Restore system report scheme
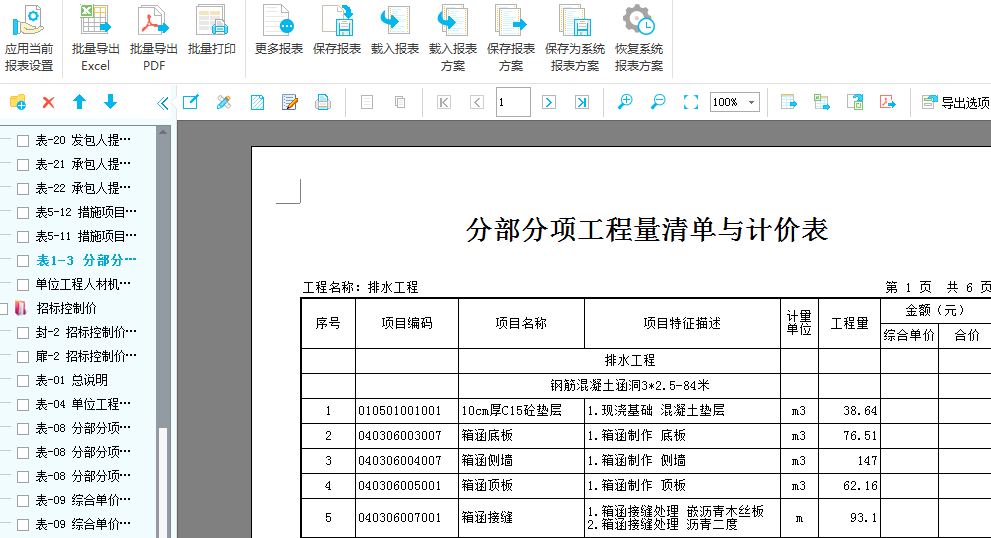 coord(639,38)
